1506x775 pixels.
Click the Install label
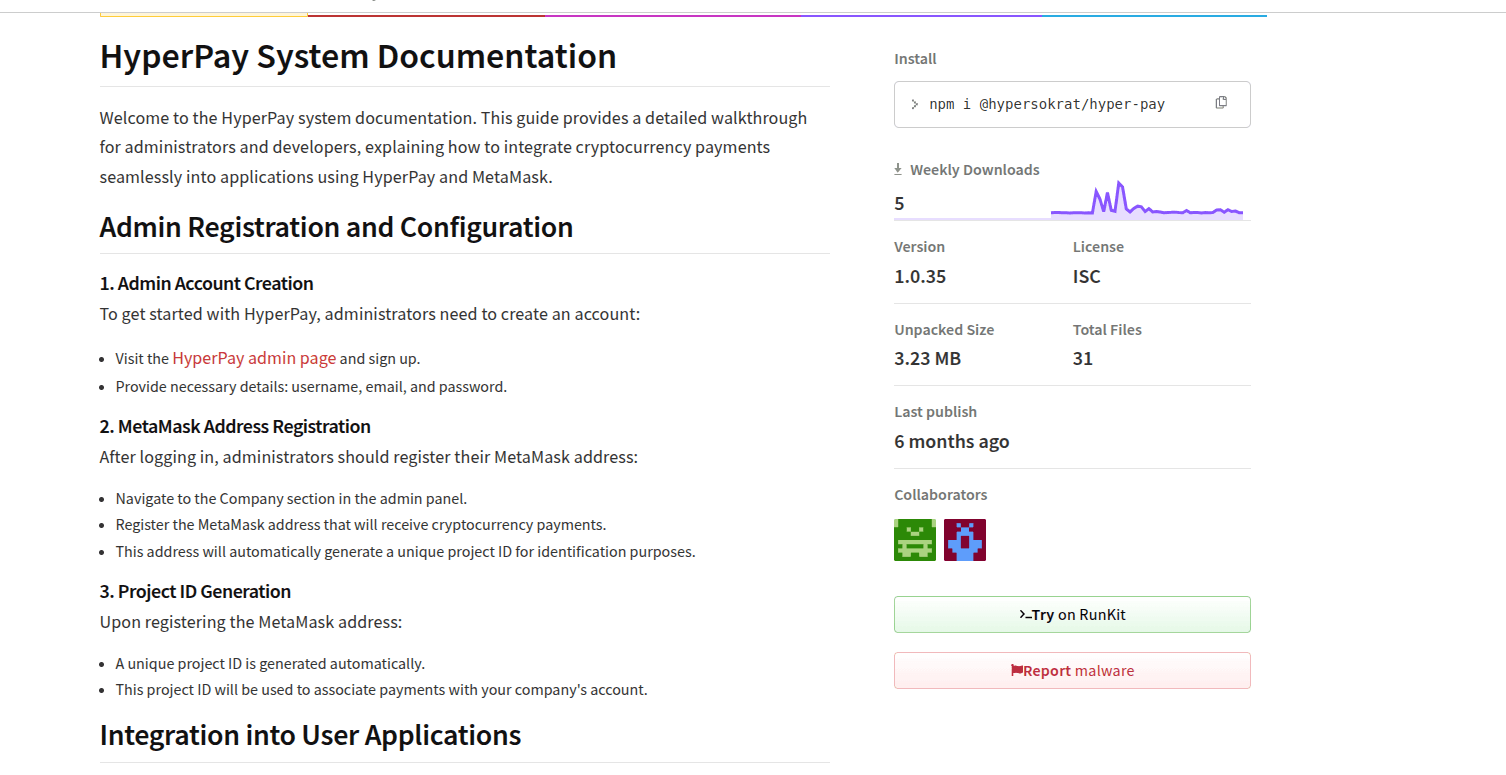915,59
